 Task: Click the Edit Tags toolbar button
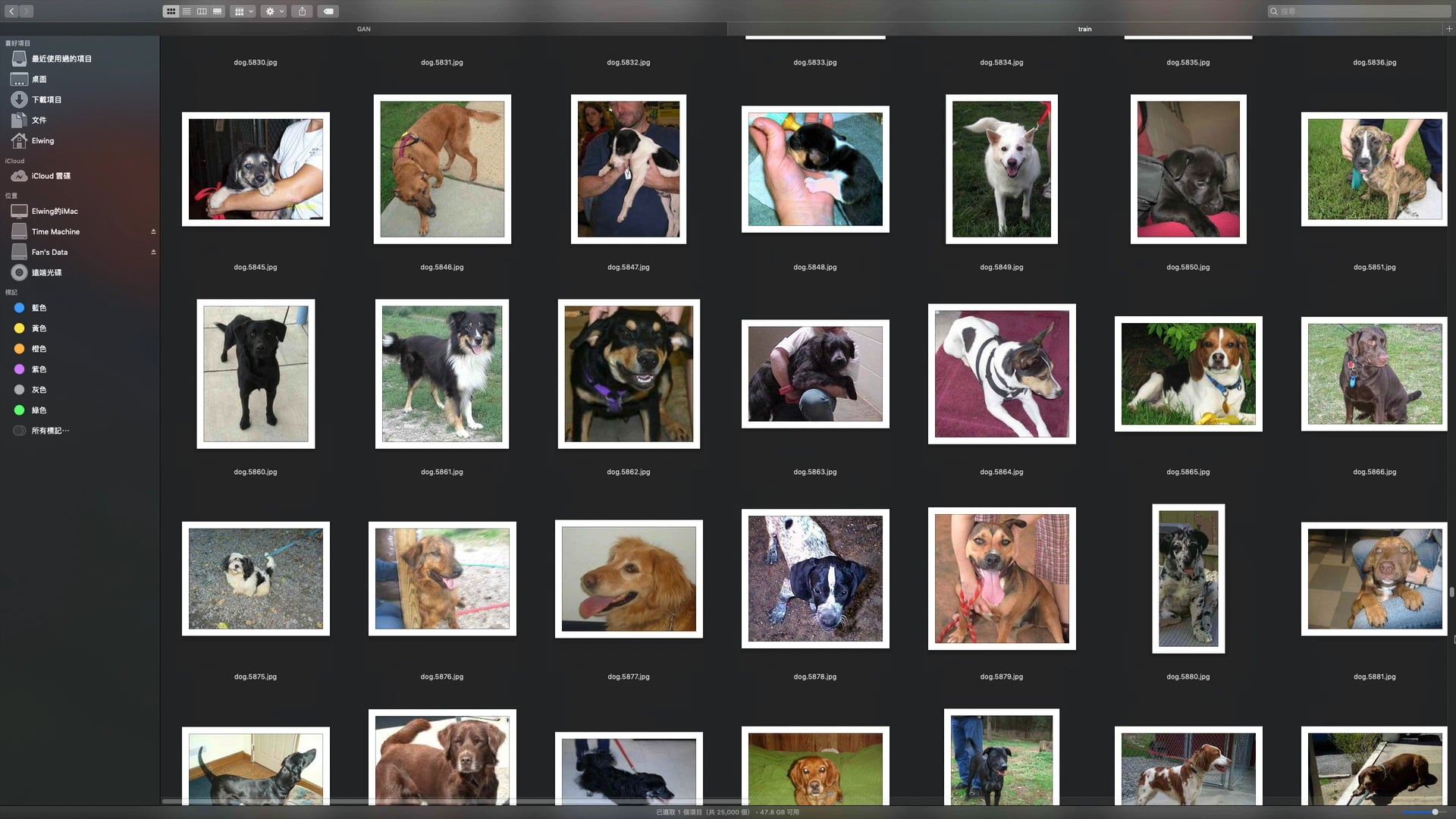328,11
